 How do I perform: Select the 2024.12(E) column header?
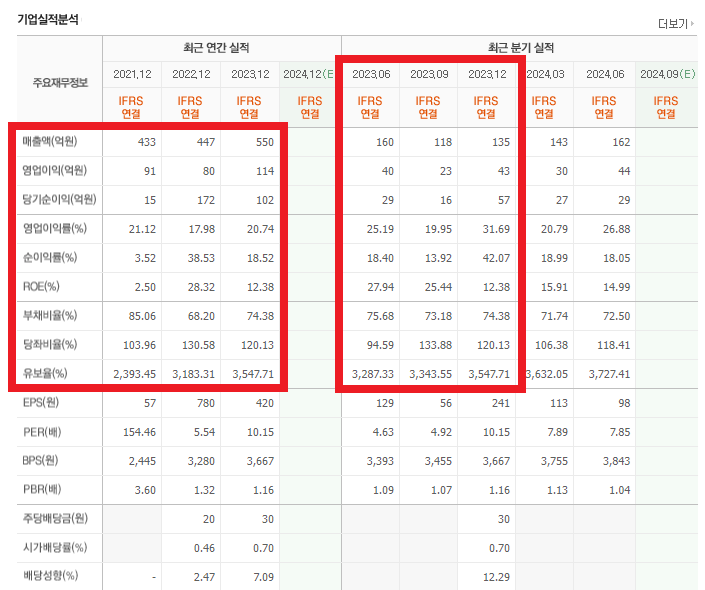coord(308,74)
